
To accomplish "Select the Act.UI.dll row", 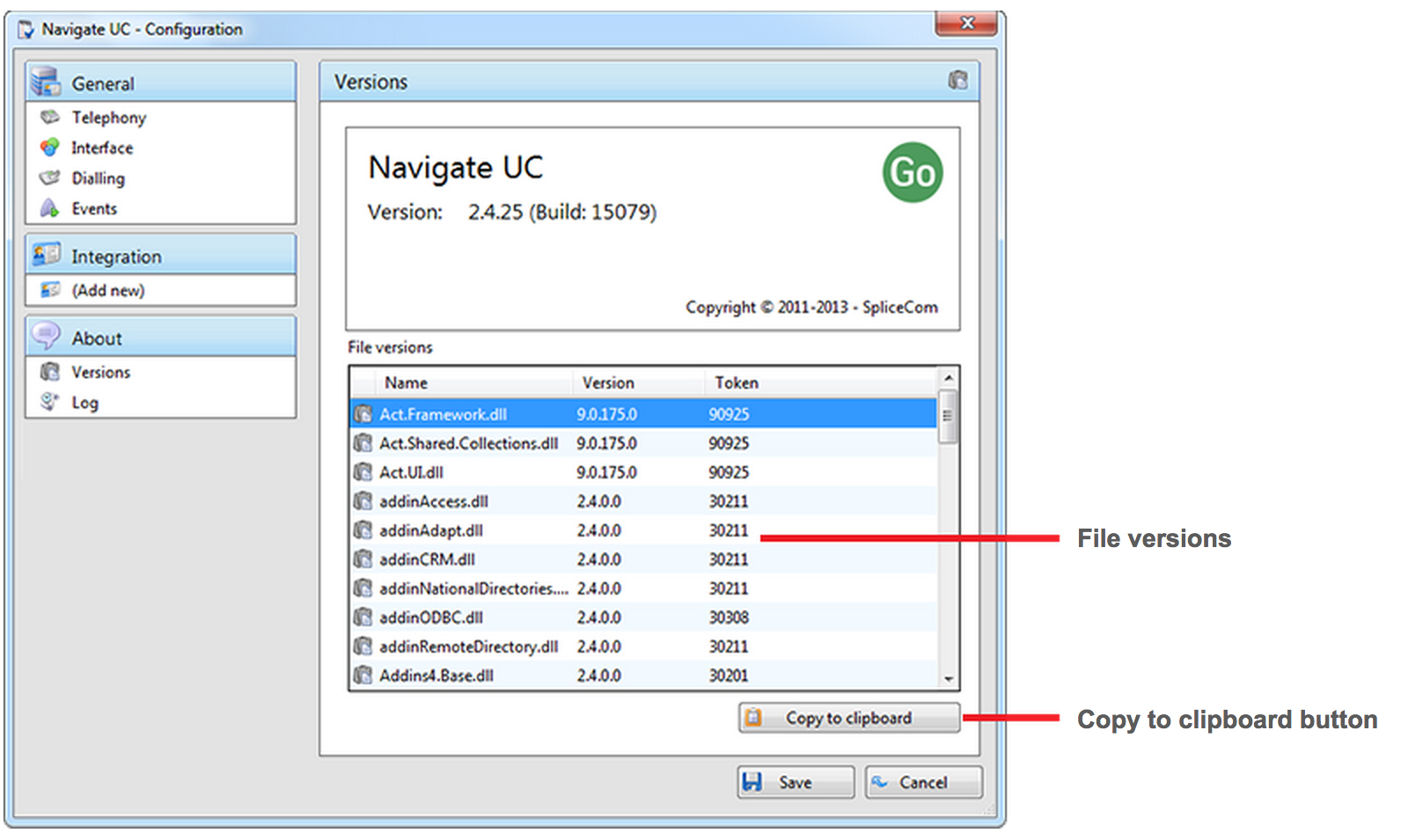I will coord(644,472).
